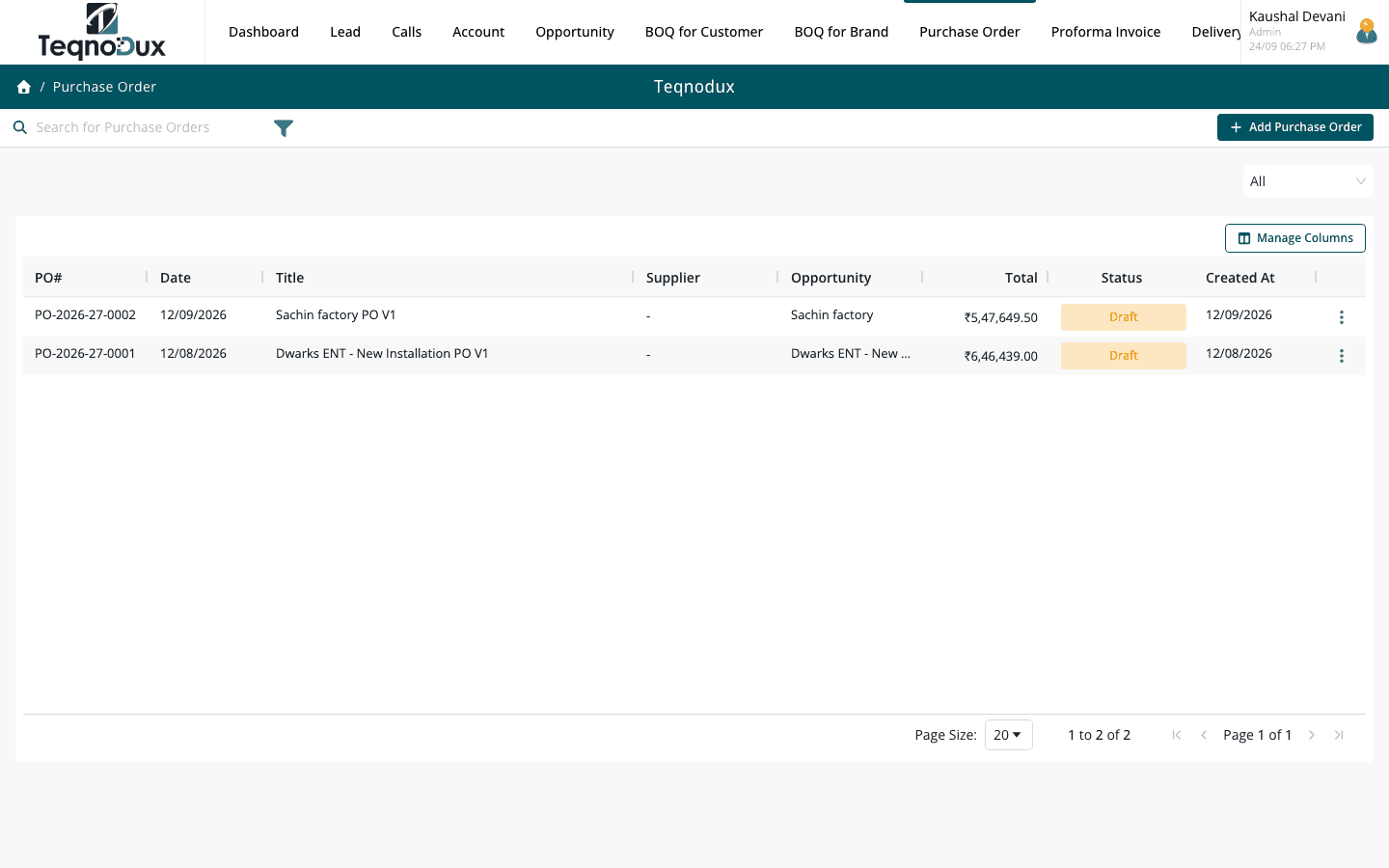Sort by Date column header

(176, 278)
